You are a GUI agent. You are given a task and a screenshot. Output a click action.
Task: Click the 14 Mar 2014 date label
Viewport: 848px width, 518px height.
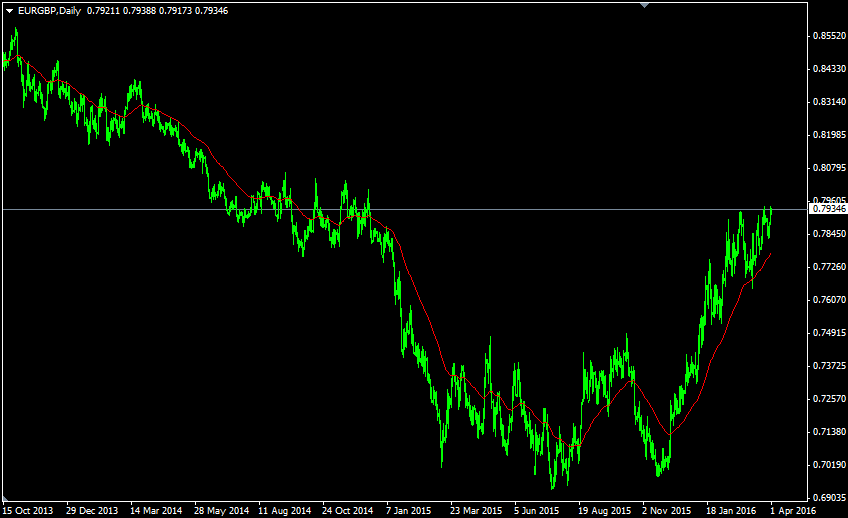156,510
